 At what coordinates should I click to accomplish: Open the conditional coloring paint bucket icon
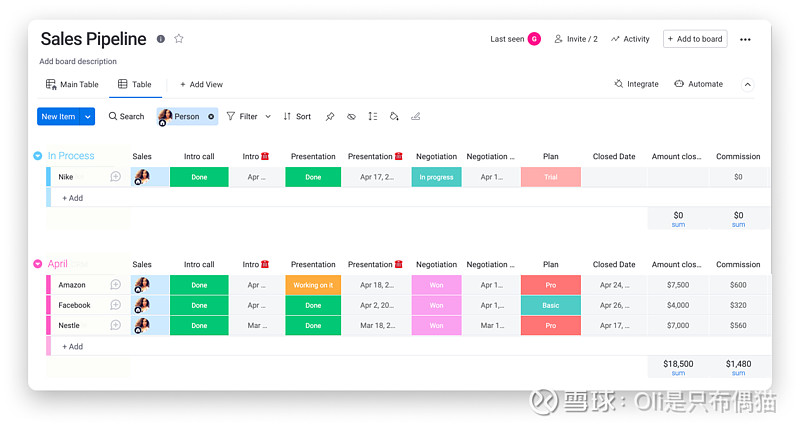pos(394,117)
